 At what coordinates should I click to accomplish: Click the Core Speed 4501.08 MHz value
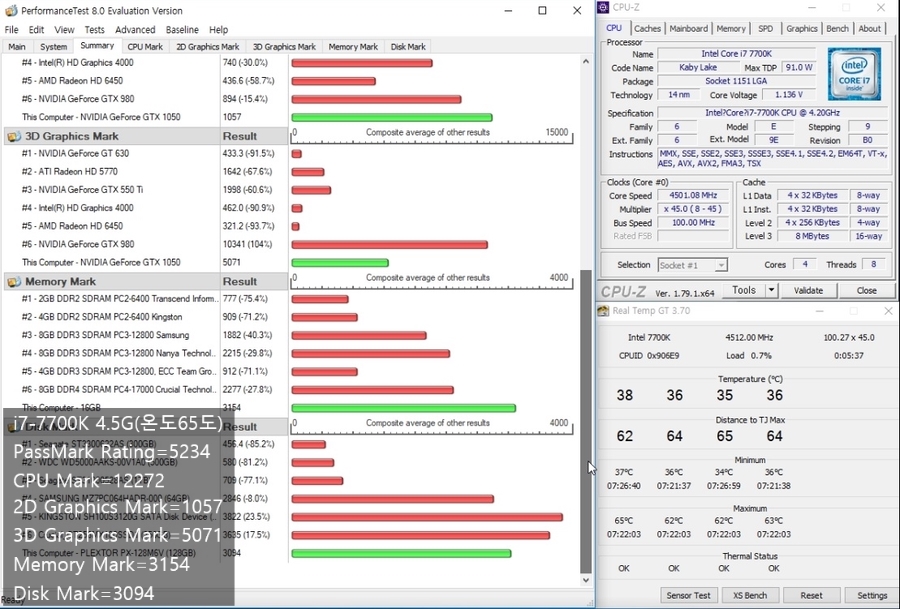[693, 196]
